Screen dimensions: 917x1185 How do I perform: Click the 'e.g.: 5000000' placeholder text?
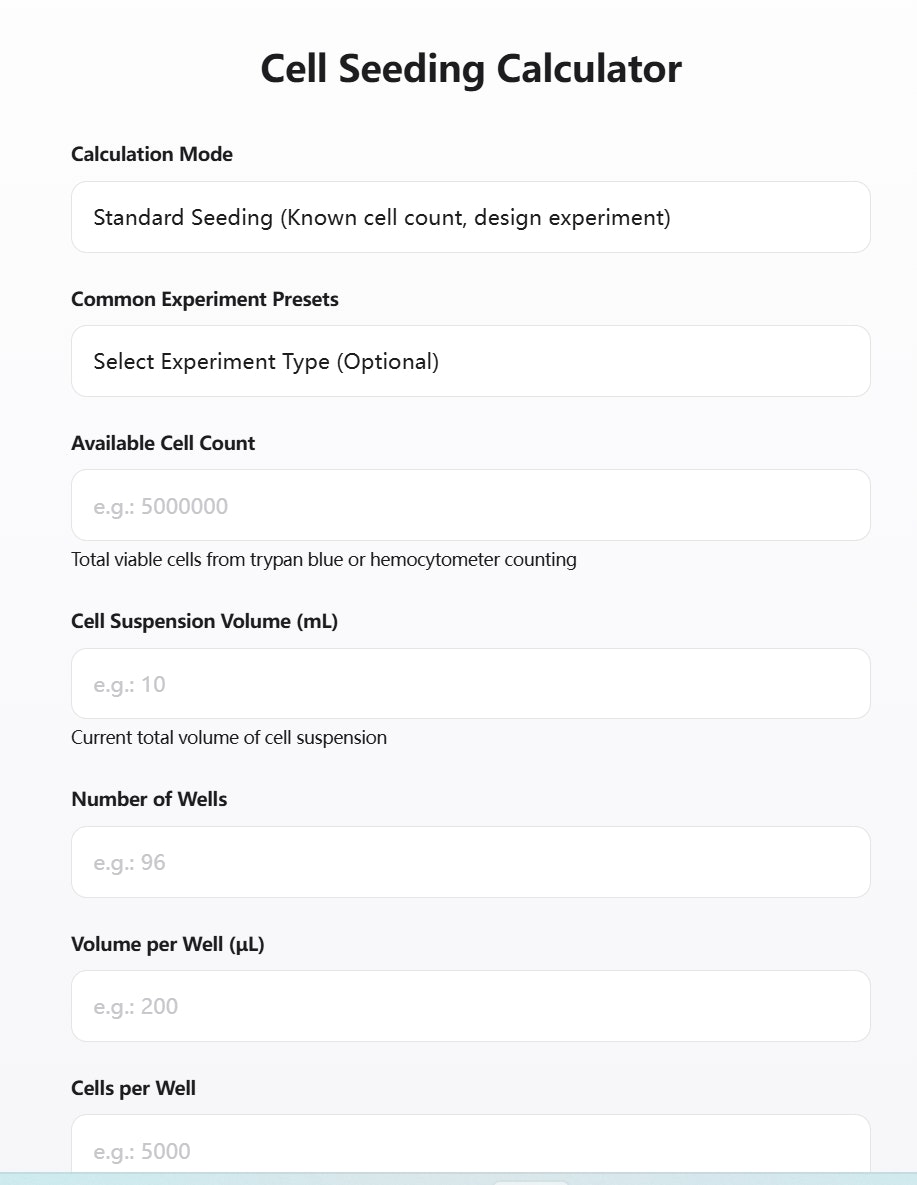[x=160, y=506]
